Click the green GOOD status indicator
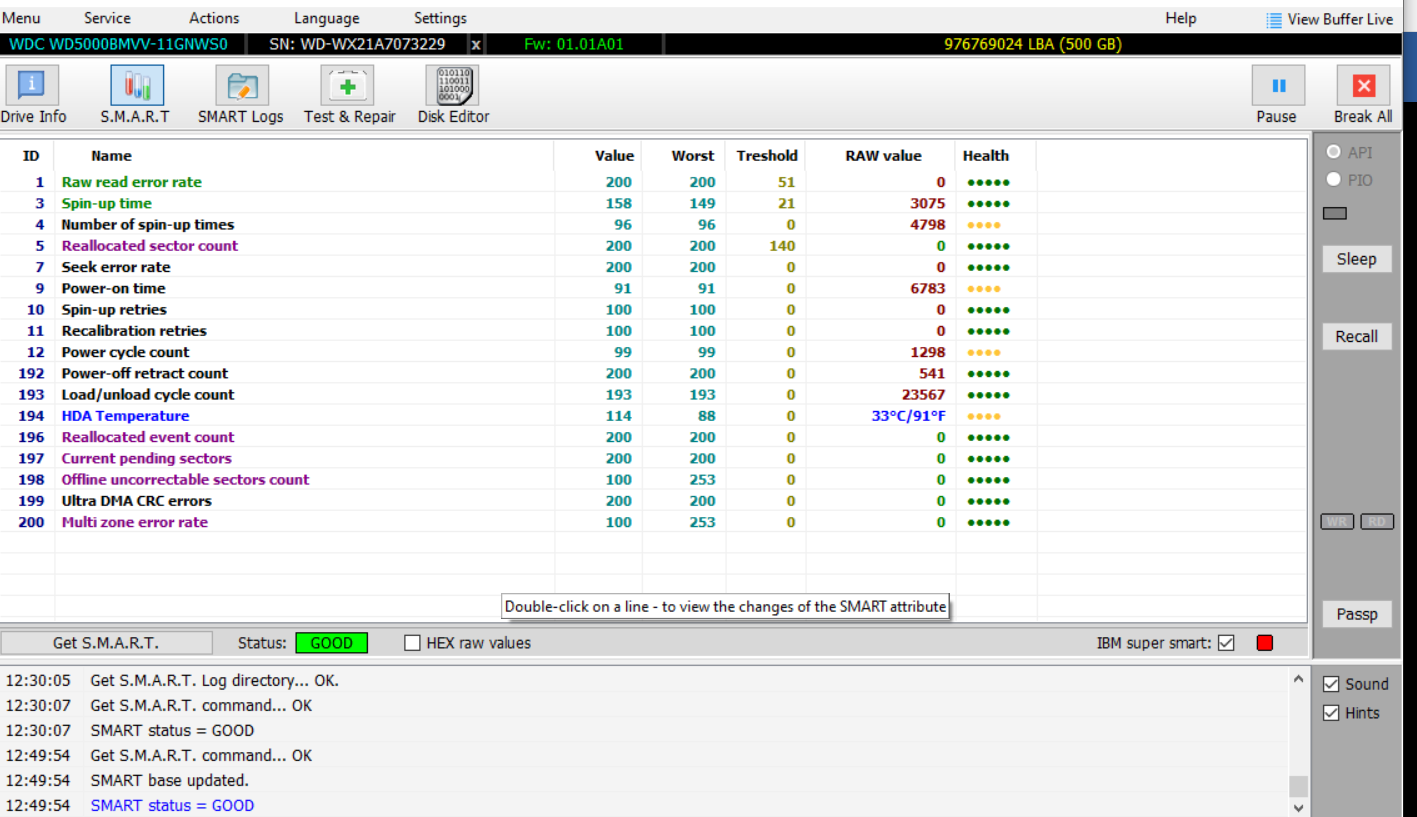The width and height of the screenshot is (1417, 817). coord(331,643)
